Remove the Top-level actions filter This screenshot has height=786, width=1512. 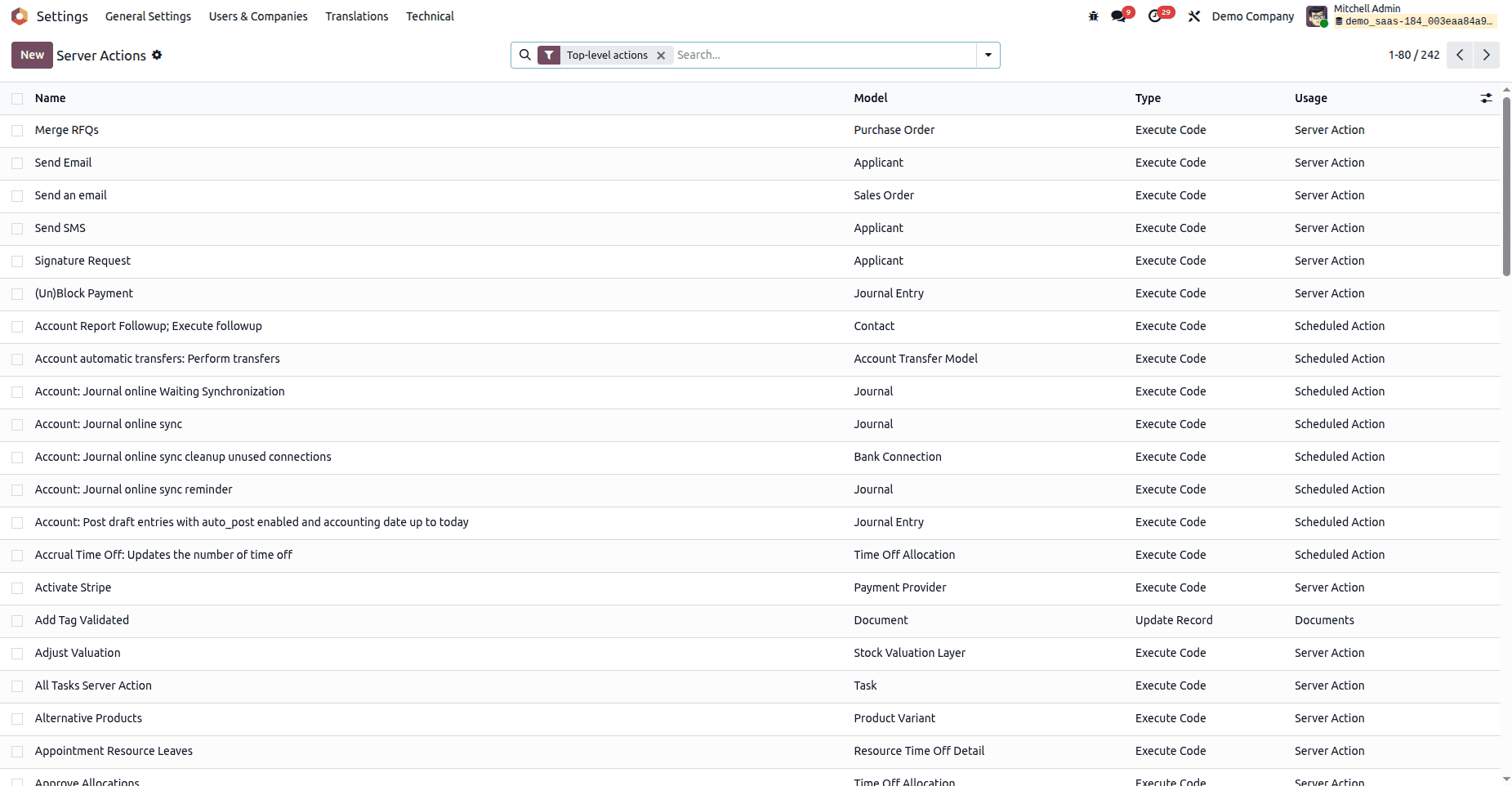pos(661,55)
